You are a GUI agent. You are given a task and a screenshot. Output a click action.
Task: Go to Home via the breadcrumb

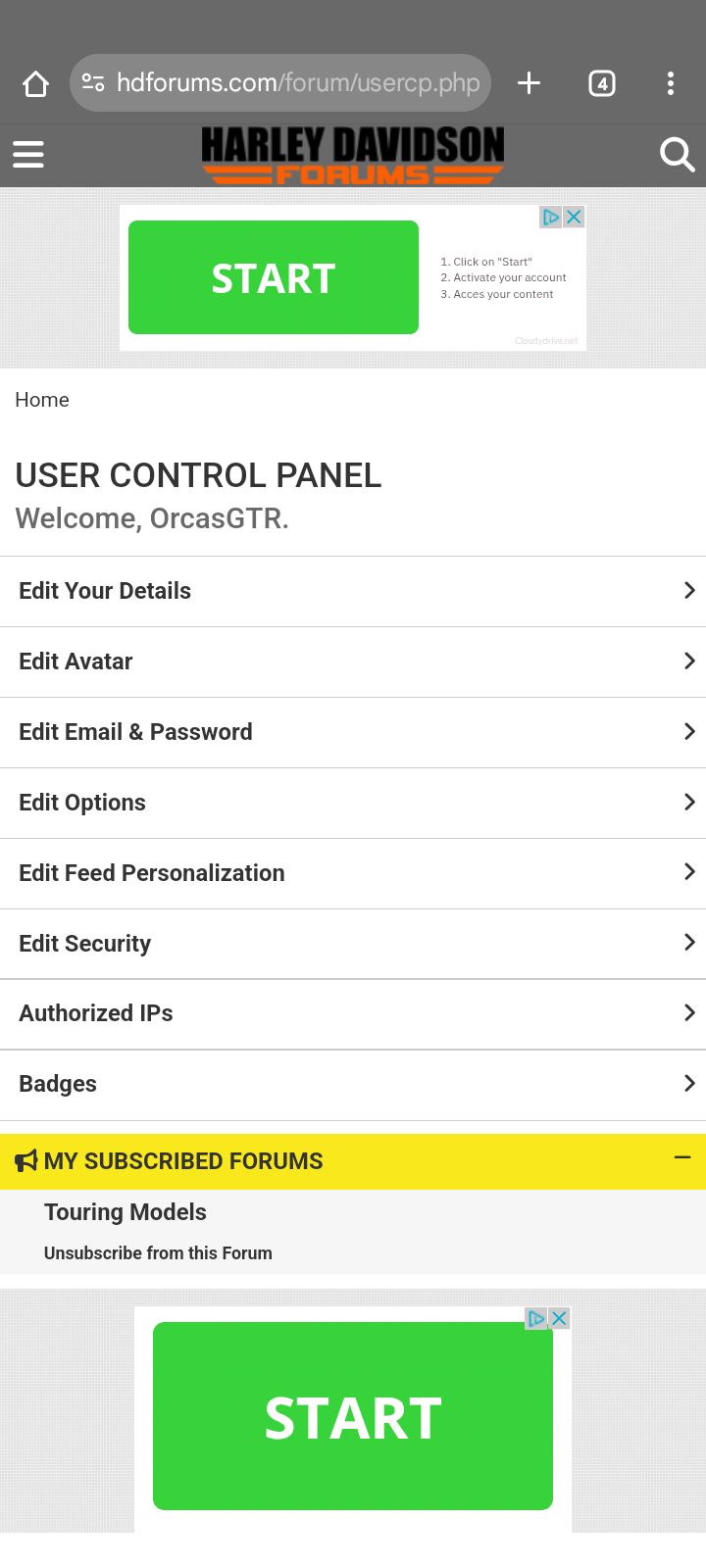tap(42, 400)
